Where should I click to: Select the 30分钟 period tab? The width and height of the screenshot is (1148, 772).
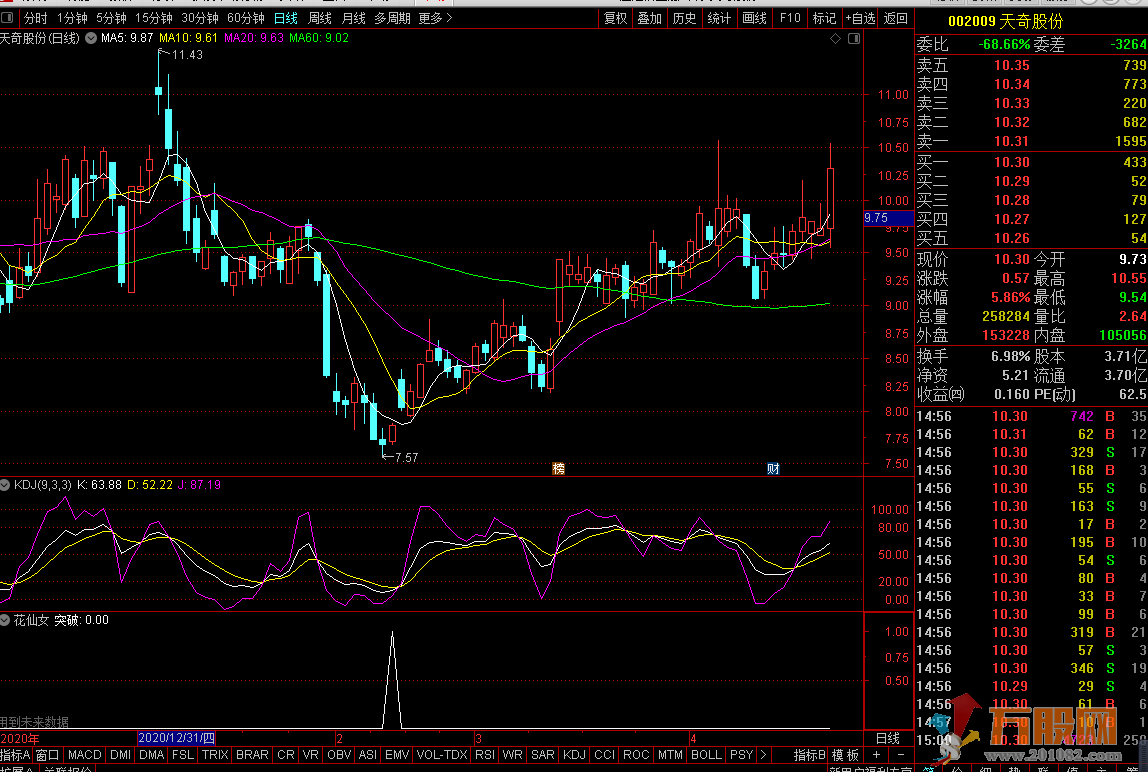pos(200,18)
